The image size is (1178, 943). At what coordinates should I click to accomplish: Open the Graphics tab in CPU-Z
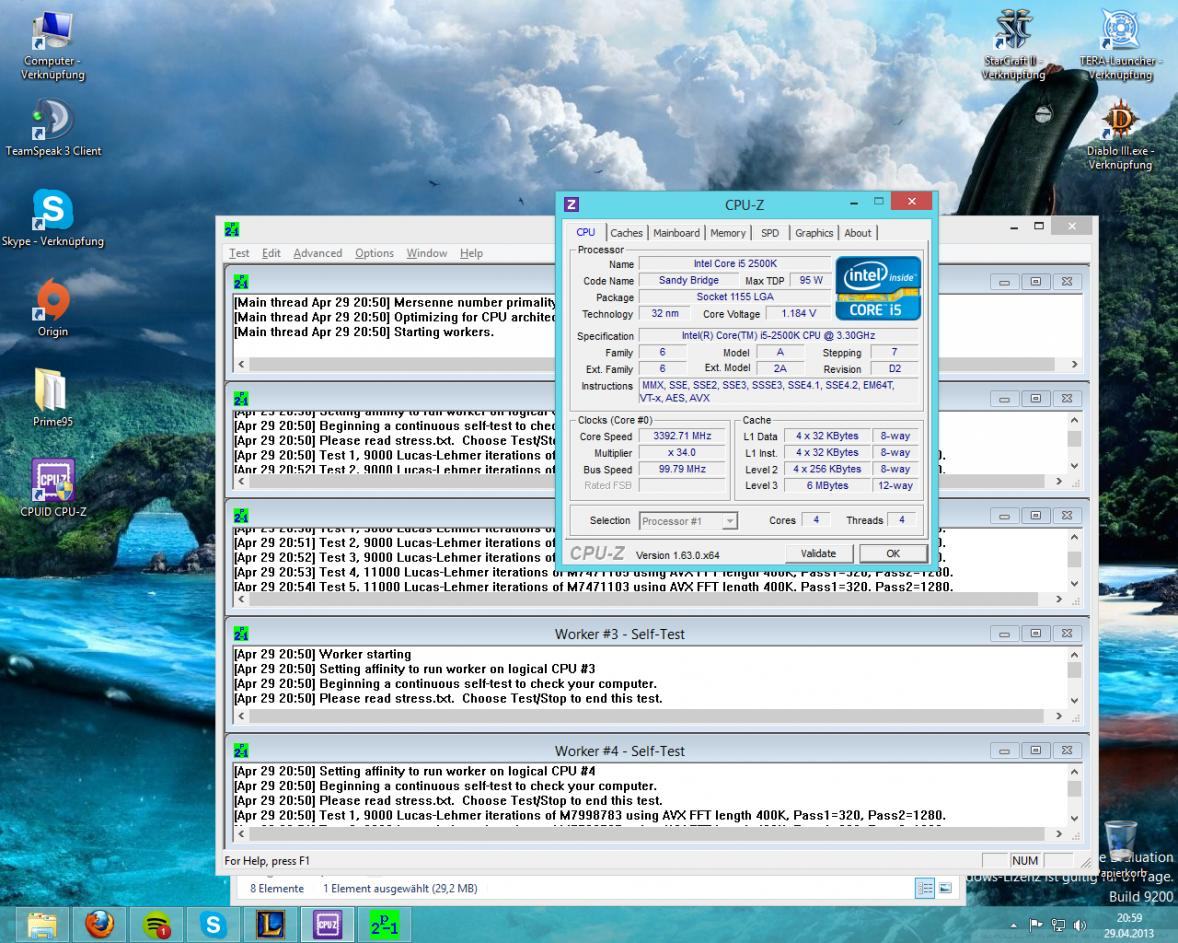[814, 233]
